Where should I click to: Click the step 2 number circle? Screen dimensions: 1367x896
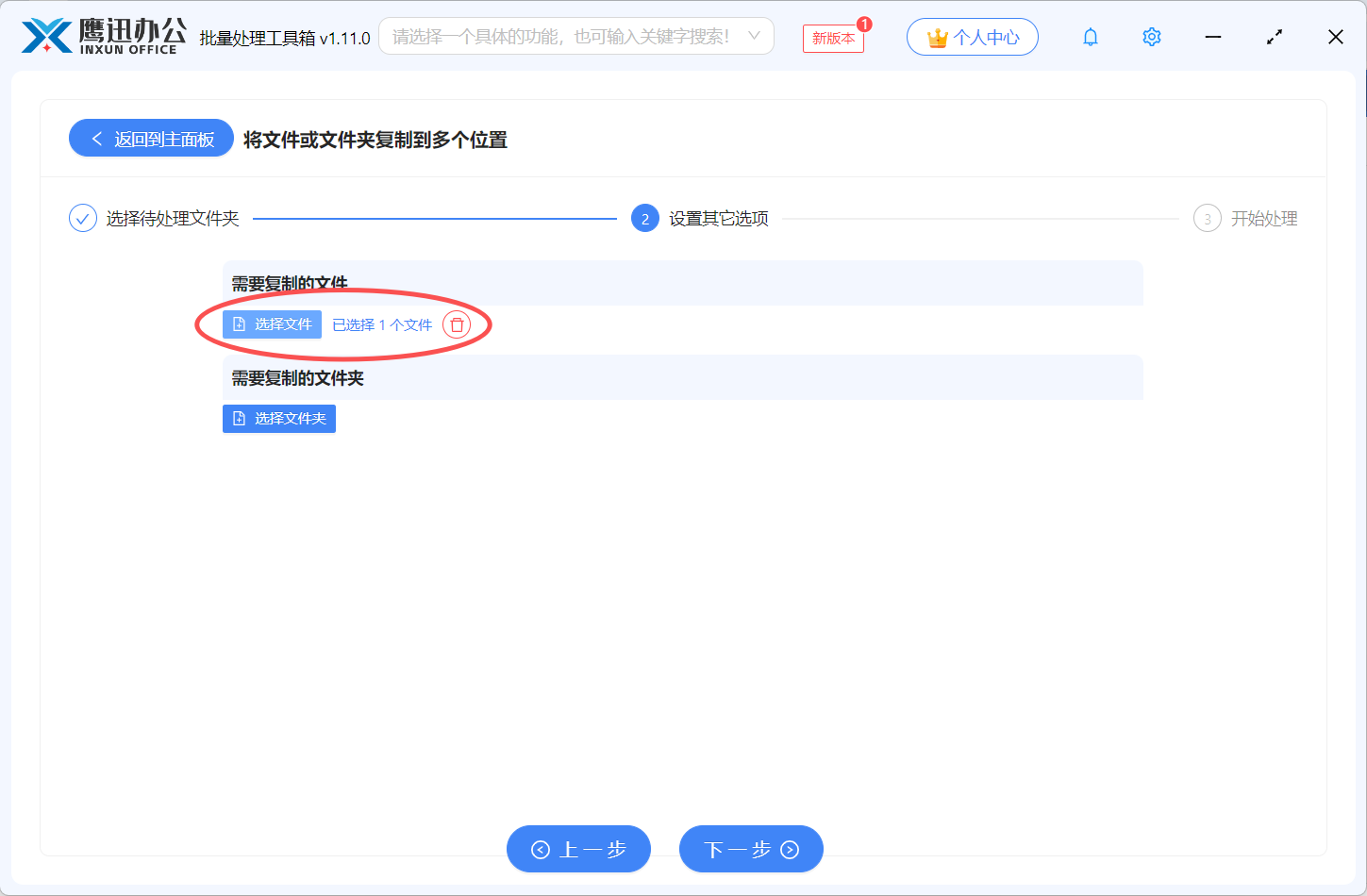coord(645,219)
